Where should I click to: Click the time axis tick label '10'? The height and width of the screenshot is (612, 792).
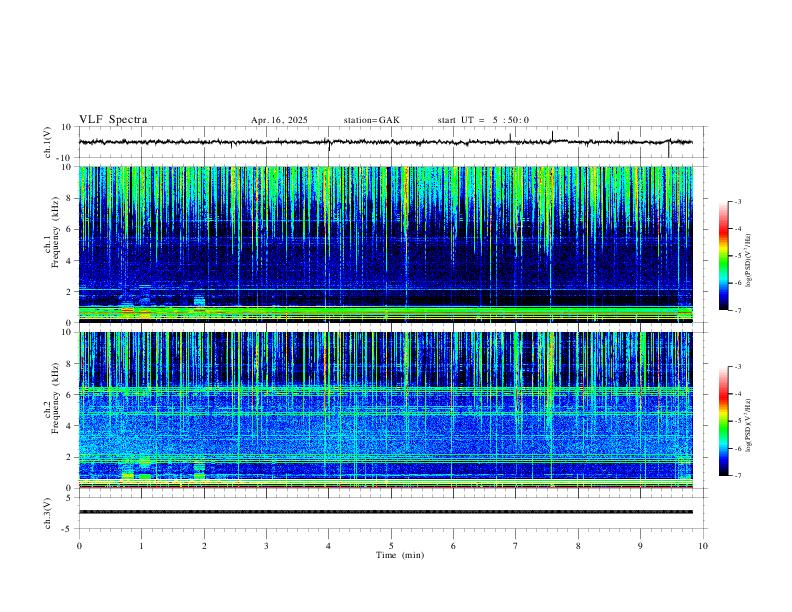coord(703,546)
